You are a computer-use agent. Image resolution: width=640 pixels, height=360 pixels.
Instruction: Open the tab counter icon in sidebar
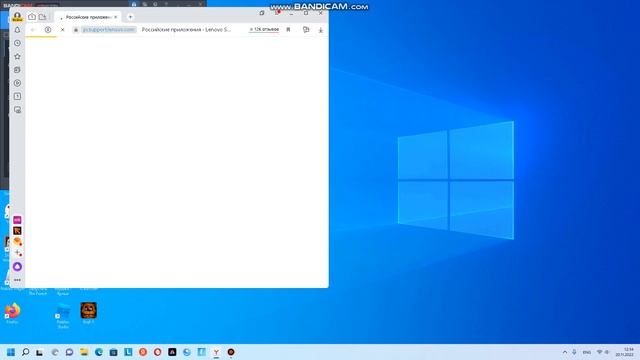(17, 96)
